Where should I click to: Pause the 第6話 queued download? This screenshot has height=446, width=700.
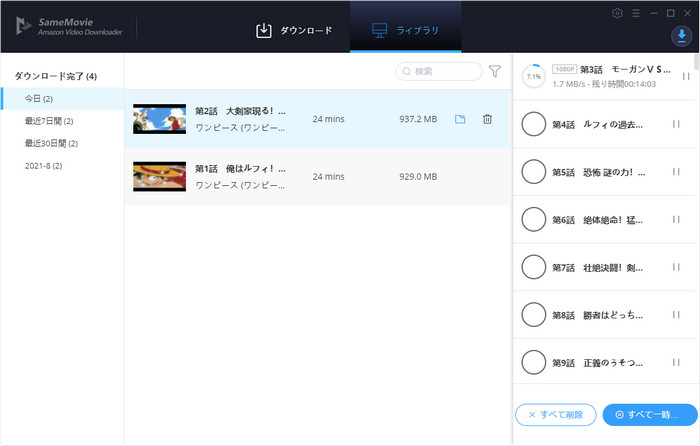676,220
